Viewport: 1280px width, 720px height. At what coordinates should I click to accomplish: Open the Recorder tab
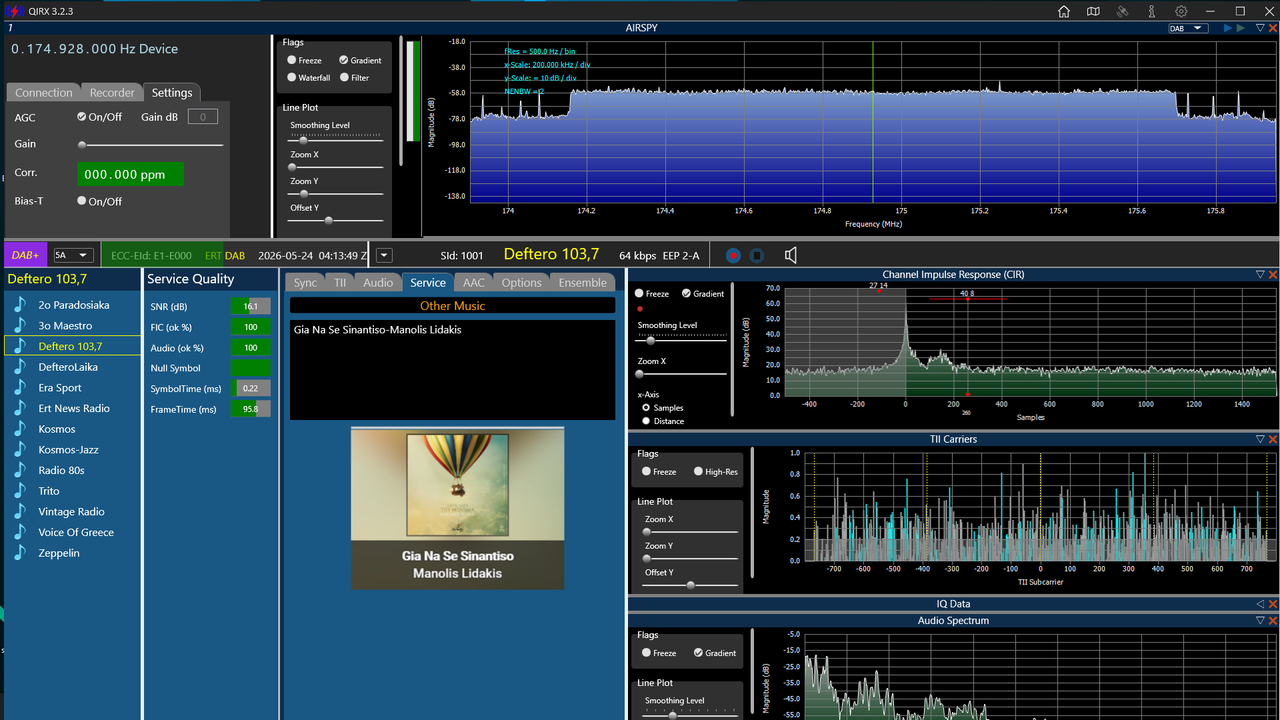point(112,93)
